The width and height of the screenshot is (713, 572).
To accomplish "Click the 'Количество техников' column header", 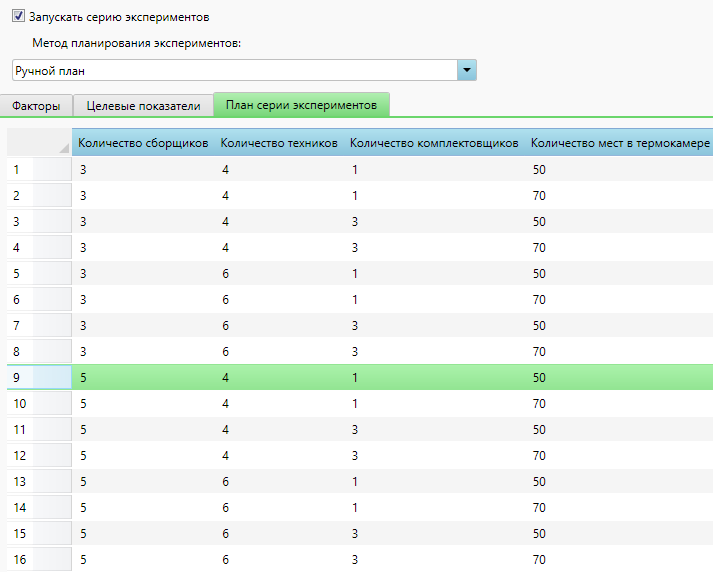I will click(278, 143).
